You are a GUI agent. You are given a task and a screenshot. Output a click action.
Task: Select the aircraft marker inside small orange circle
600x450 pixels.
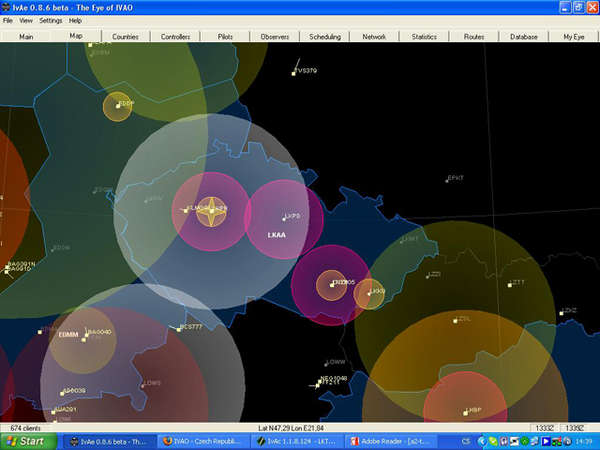pyautogui.click(x=332, y=285)
